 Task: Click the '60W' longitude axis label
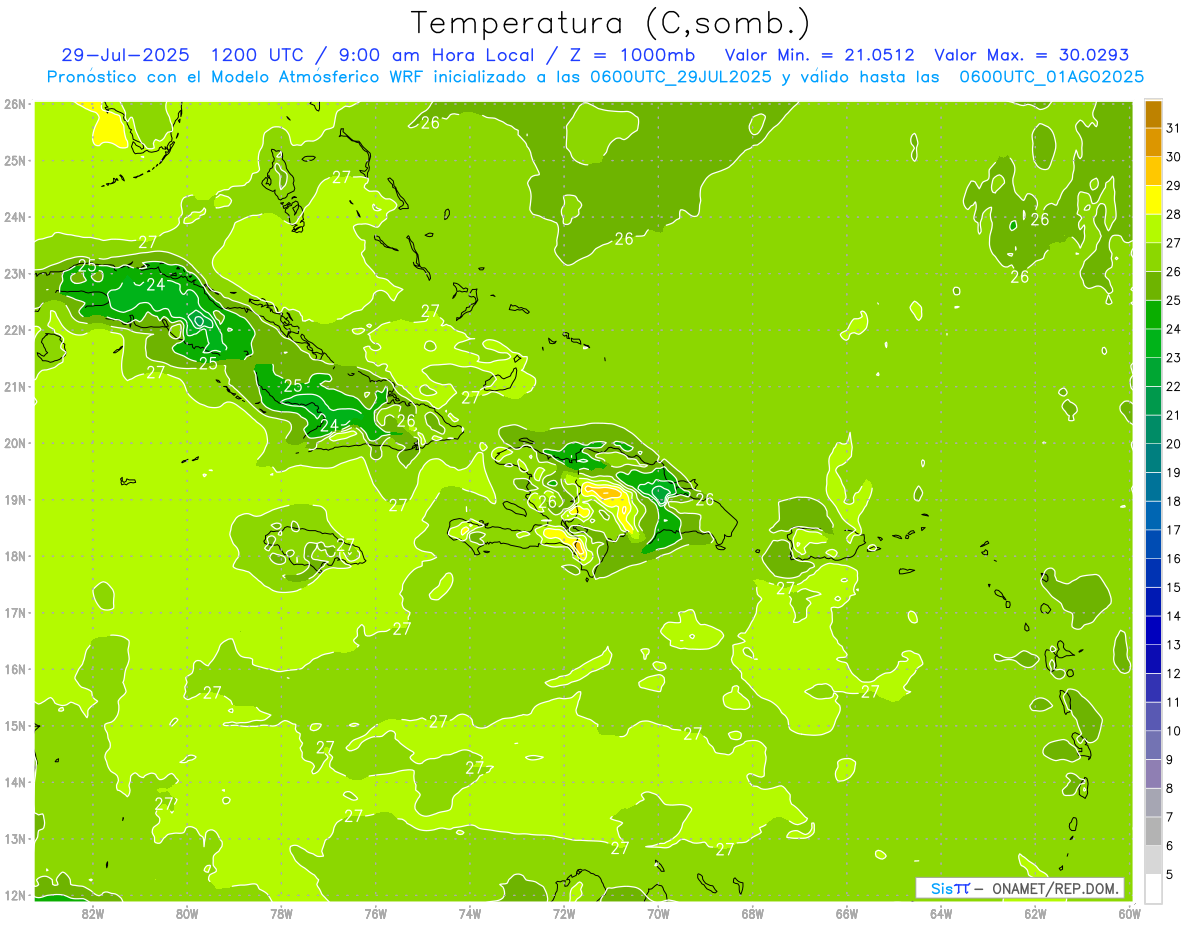[x=1129, y=913]
